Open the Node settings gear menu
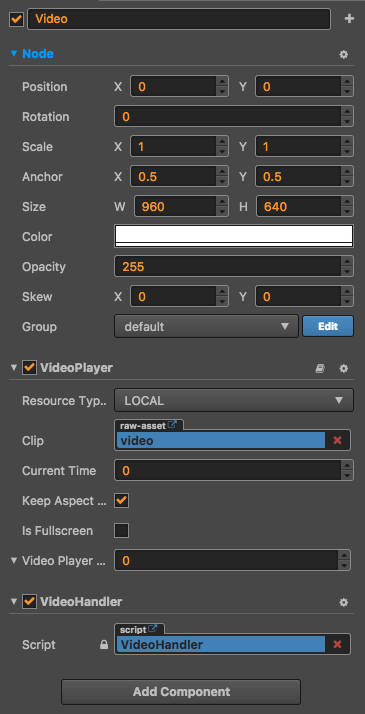Image resolution: width=365 pixels, height=714 pixels. pos(344,54)
